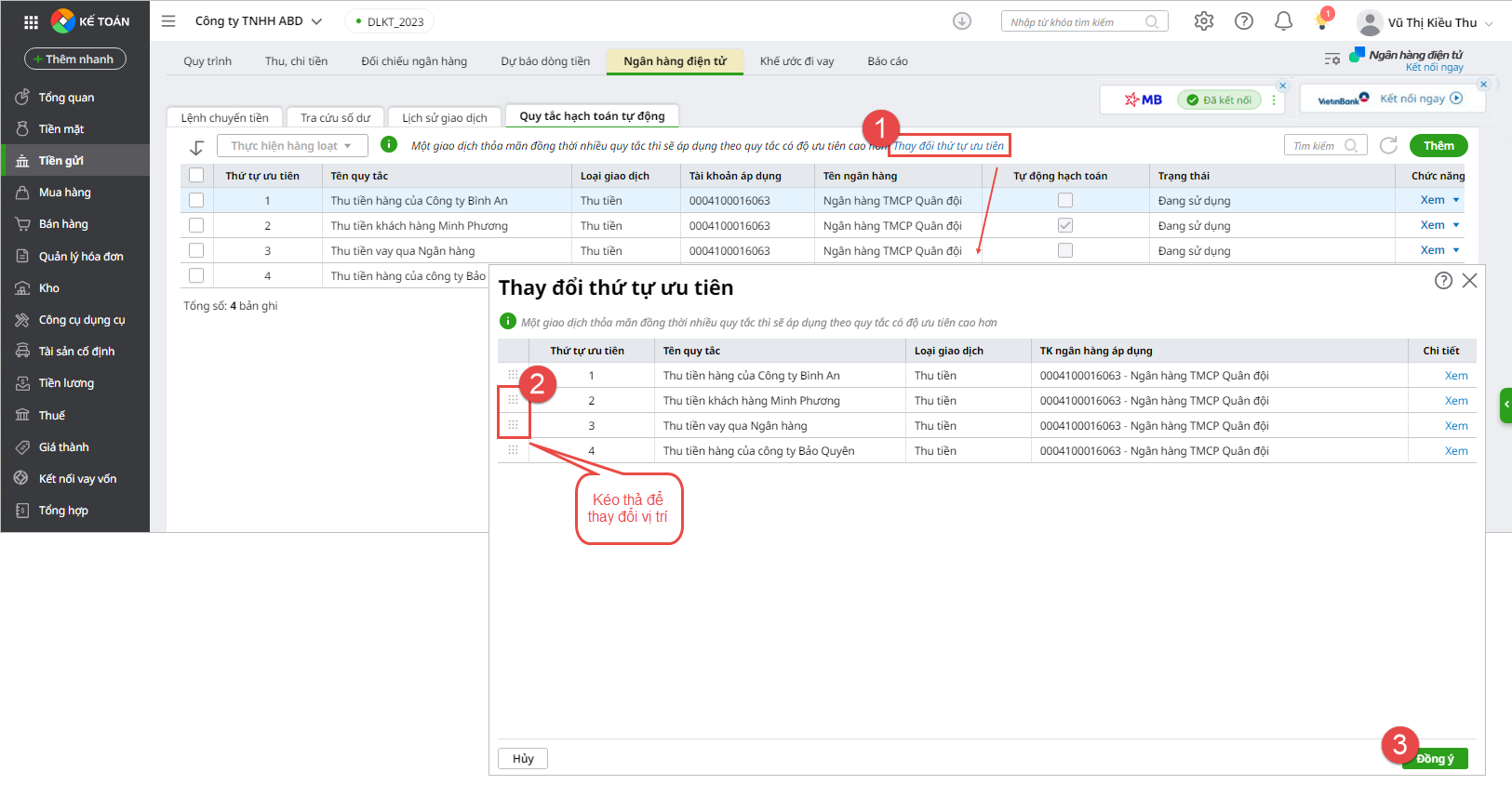Toggle Tự động hạch toán for Minh Phương row

coord(1065,225)
